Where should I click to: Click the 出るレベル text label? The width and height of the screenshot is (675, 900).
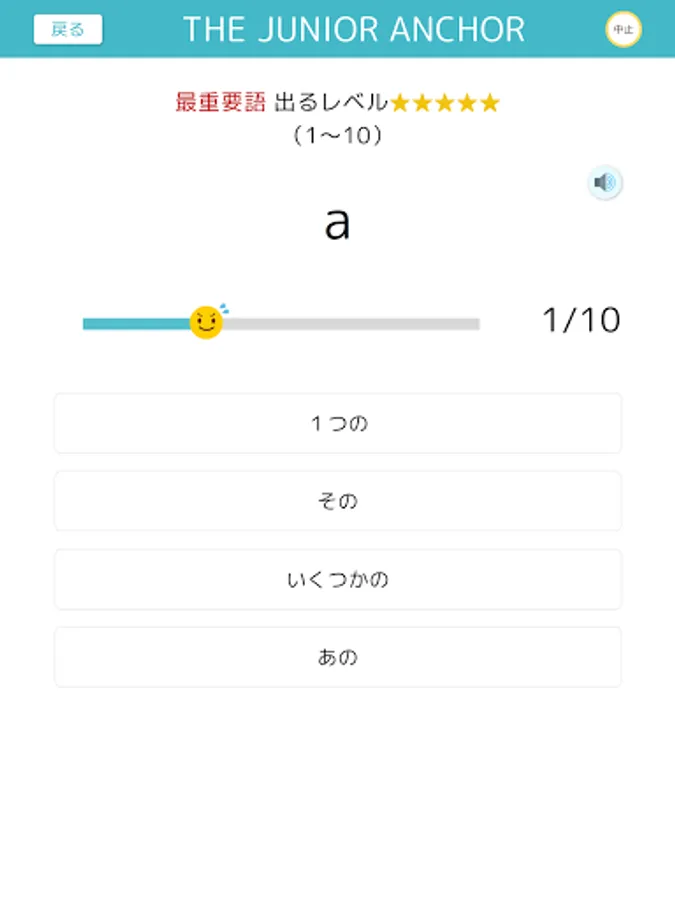(330, 103)
